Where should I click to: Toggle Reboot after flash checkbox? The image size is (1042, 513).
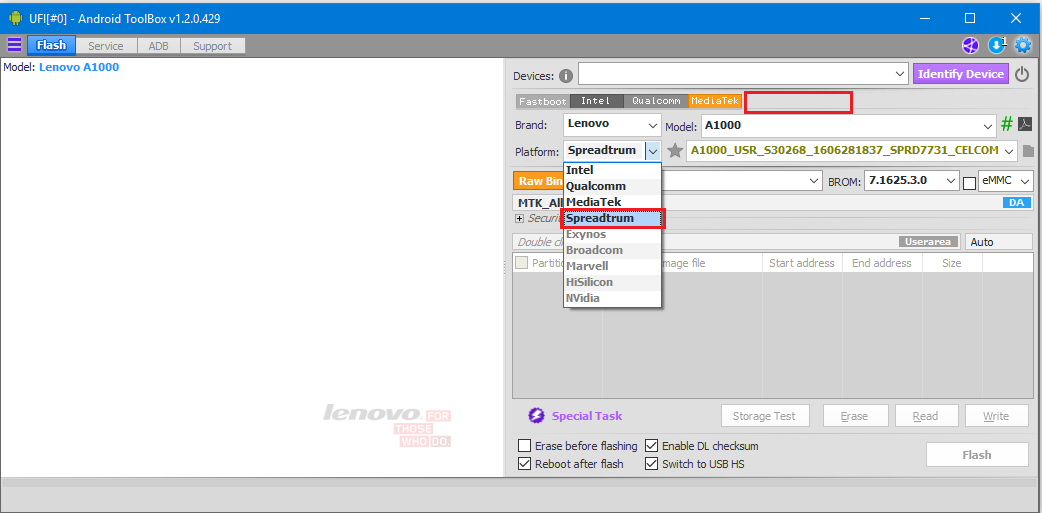point(524,464)
